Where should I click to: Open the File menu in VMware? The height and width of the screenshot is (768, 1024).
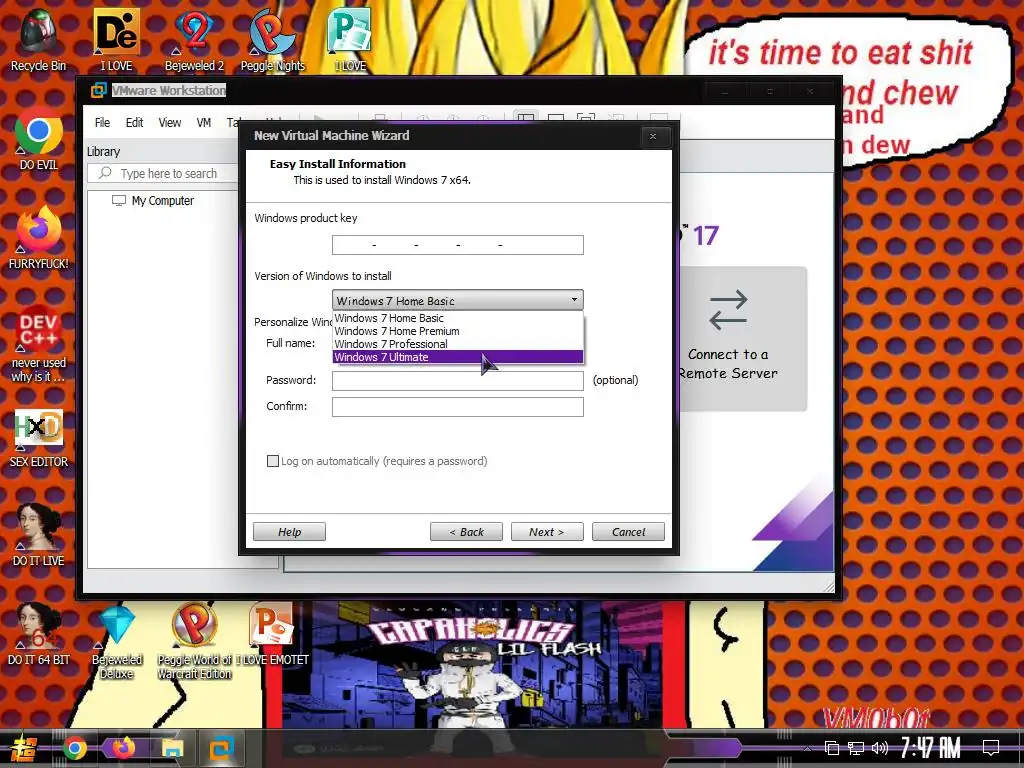tap(103, 123)
